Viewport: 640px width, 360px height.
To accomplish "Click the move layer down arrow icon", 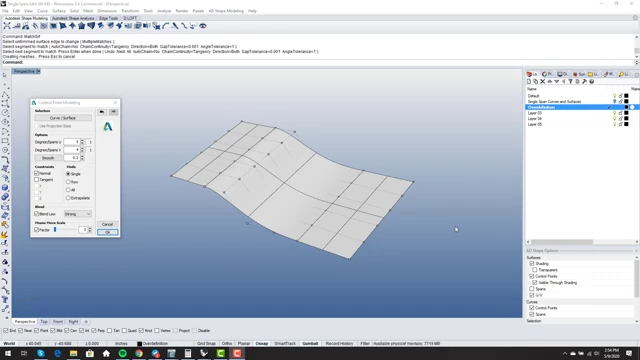I will 556,82.
